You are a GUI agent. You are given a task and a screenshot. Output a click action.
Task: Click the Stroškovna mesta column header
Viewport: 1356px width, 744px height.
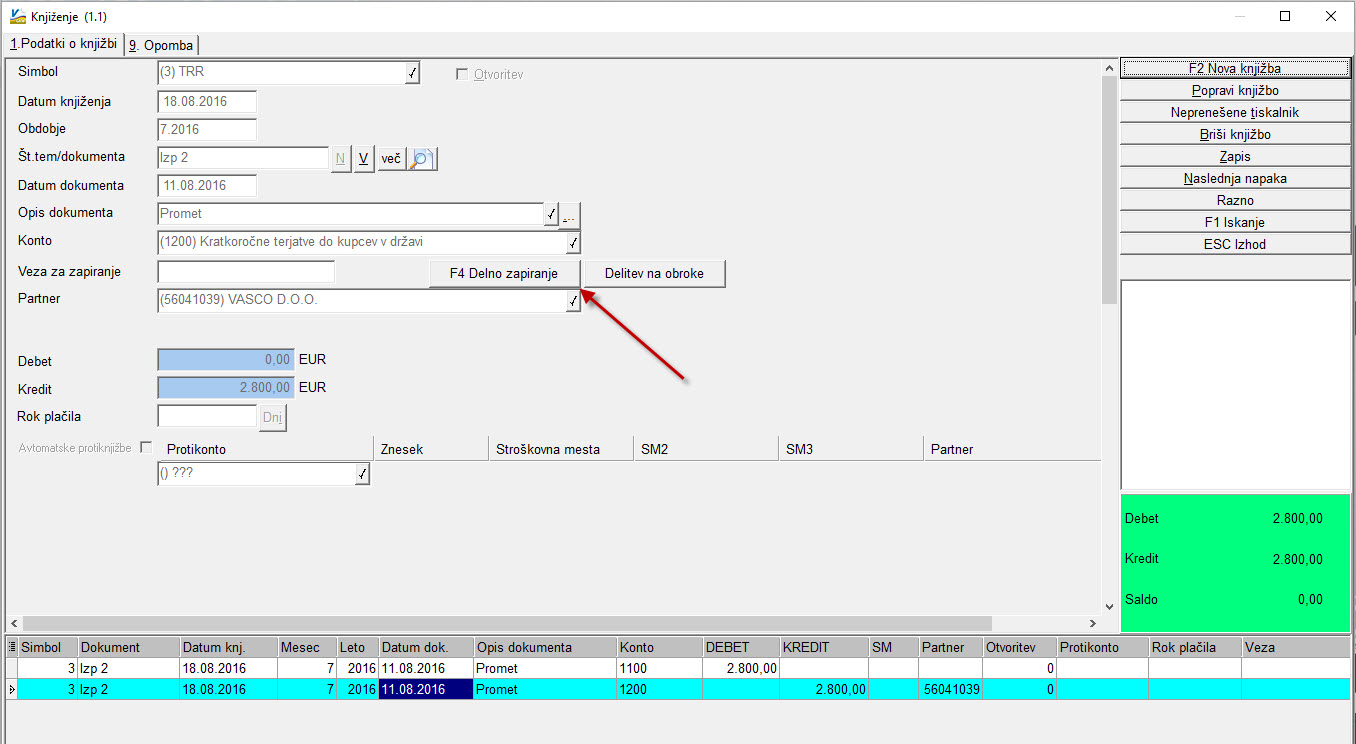[560, 449]
